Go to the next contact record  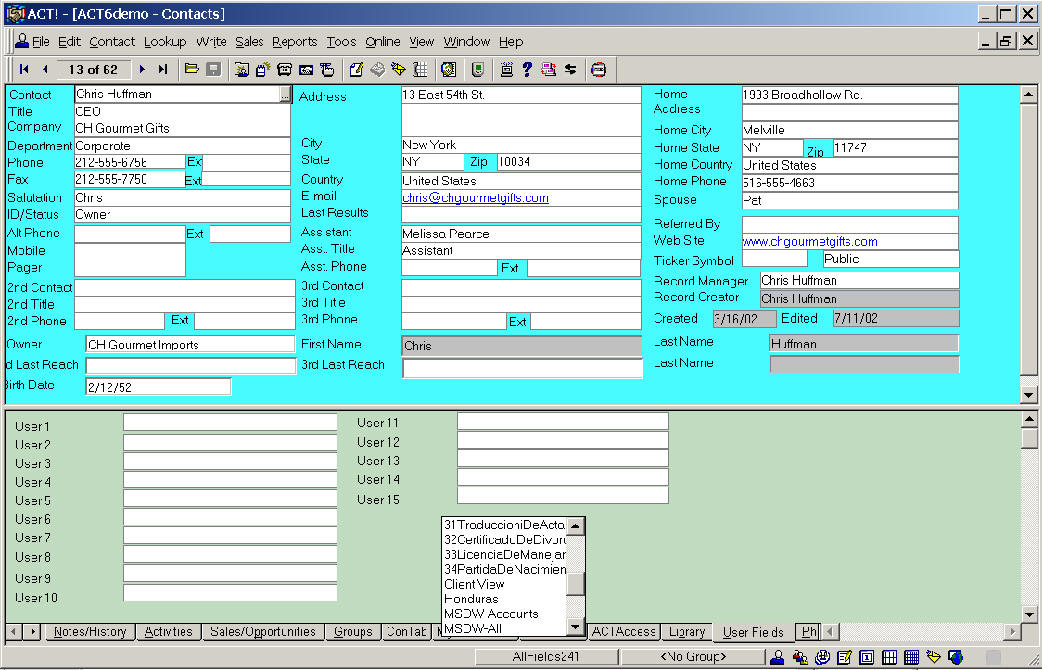click(x=142, y=69)
